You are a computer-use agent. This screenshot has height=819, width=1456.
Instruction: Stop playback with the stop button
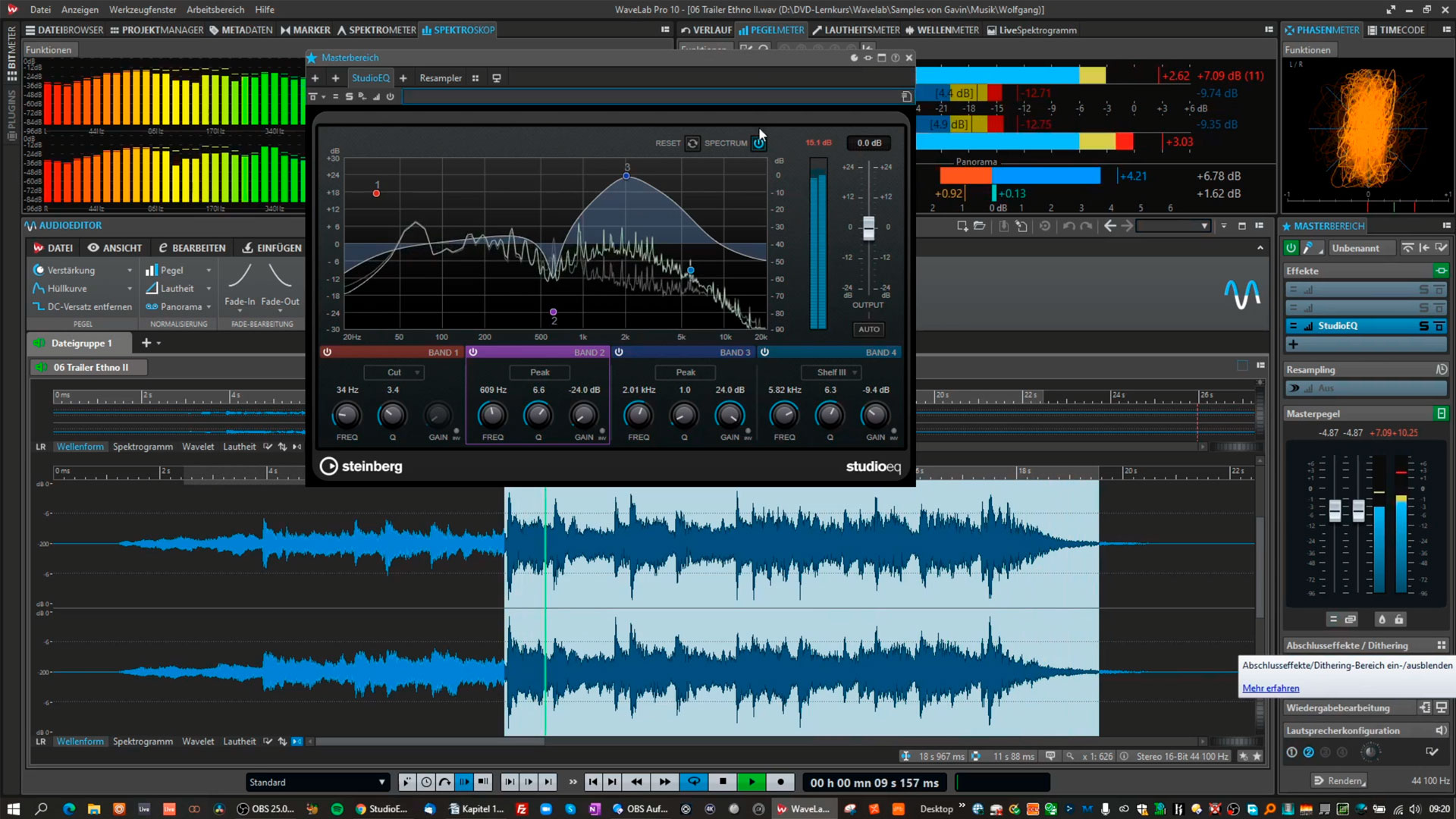click(x=723, y=783)
